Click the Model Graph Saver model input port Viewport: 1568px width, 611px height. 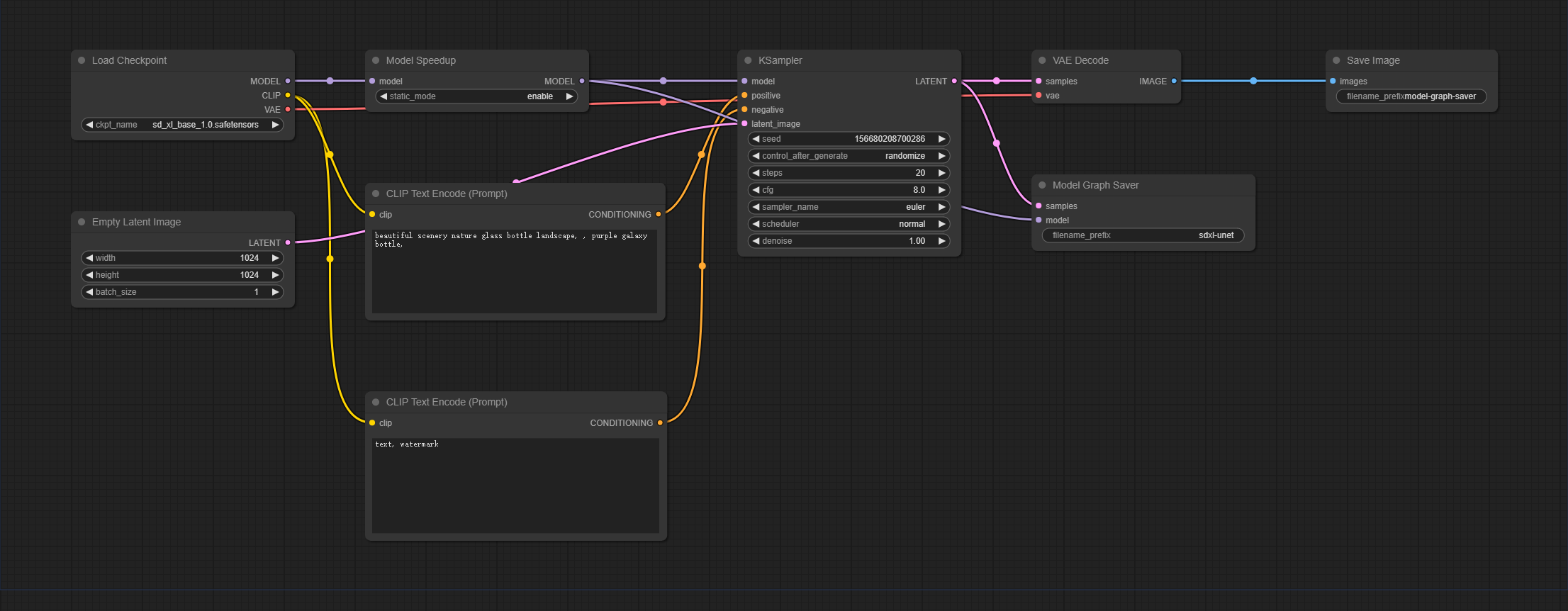1038,220
